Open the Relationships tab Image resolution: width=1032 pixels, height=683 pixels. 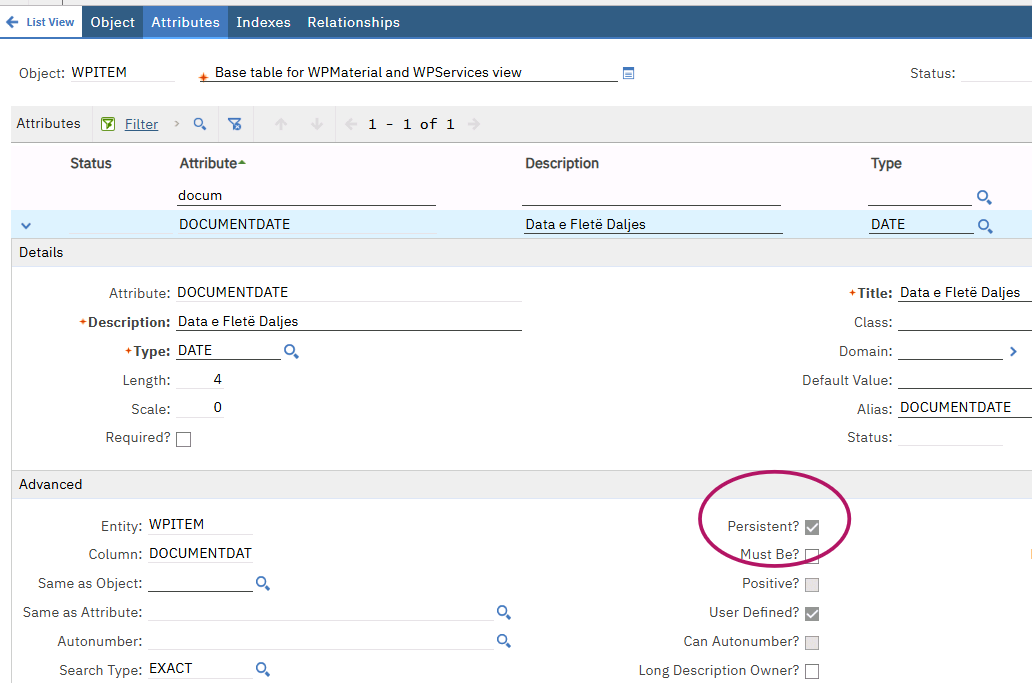(353, 22)
